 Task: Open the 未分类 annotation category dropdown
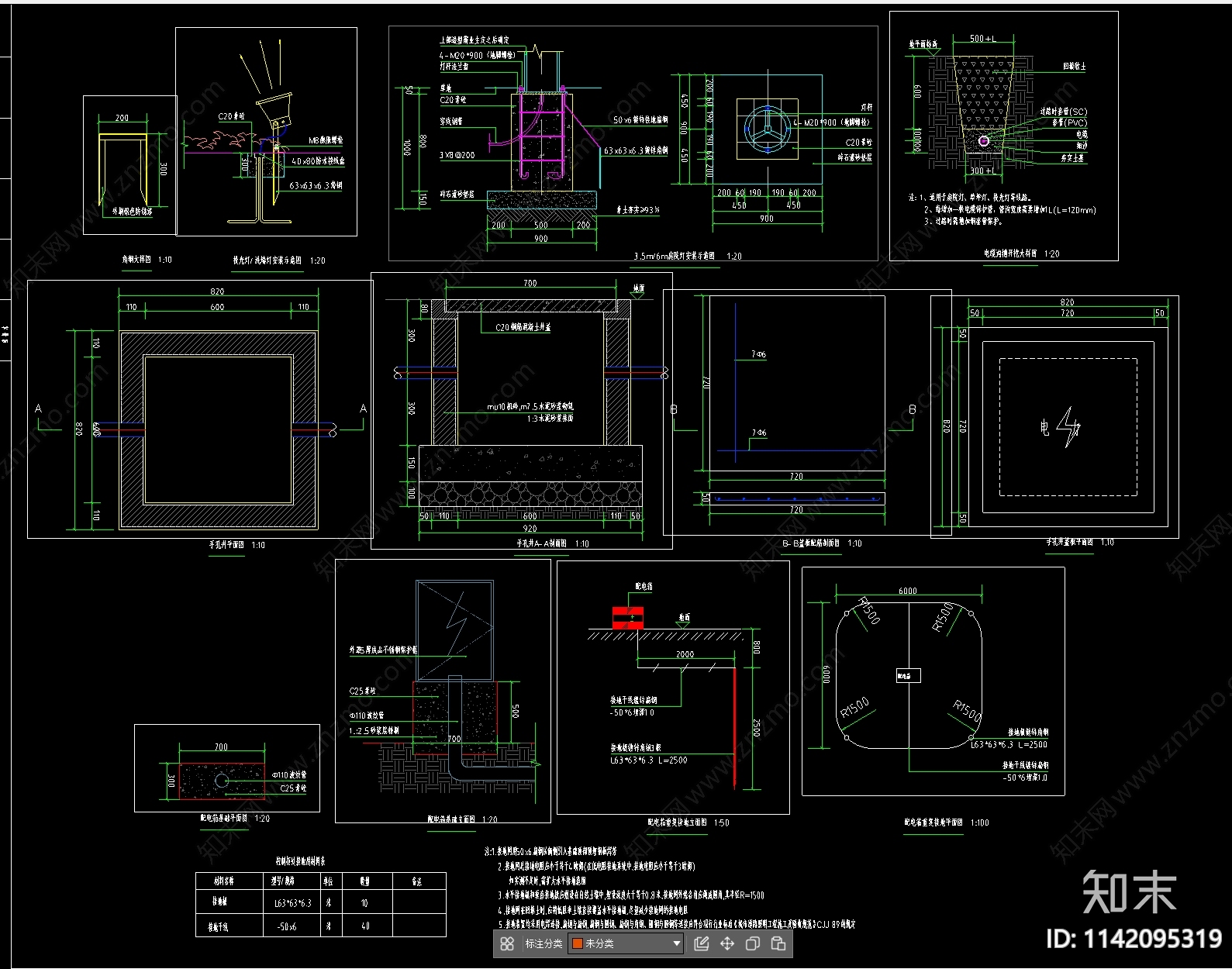click(626, 943)
